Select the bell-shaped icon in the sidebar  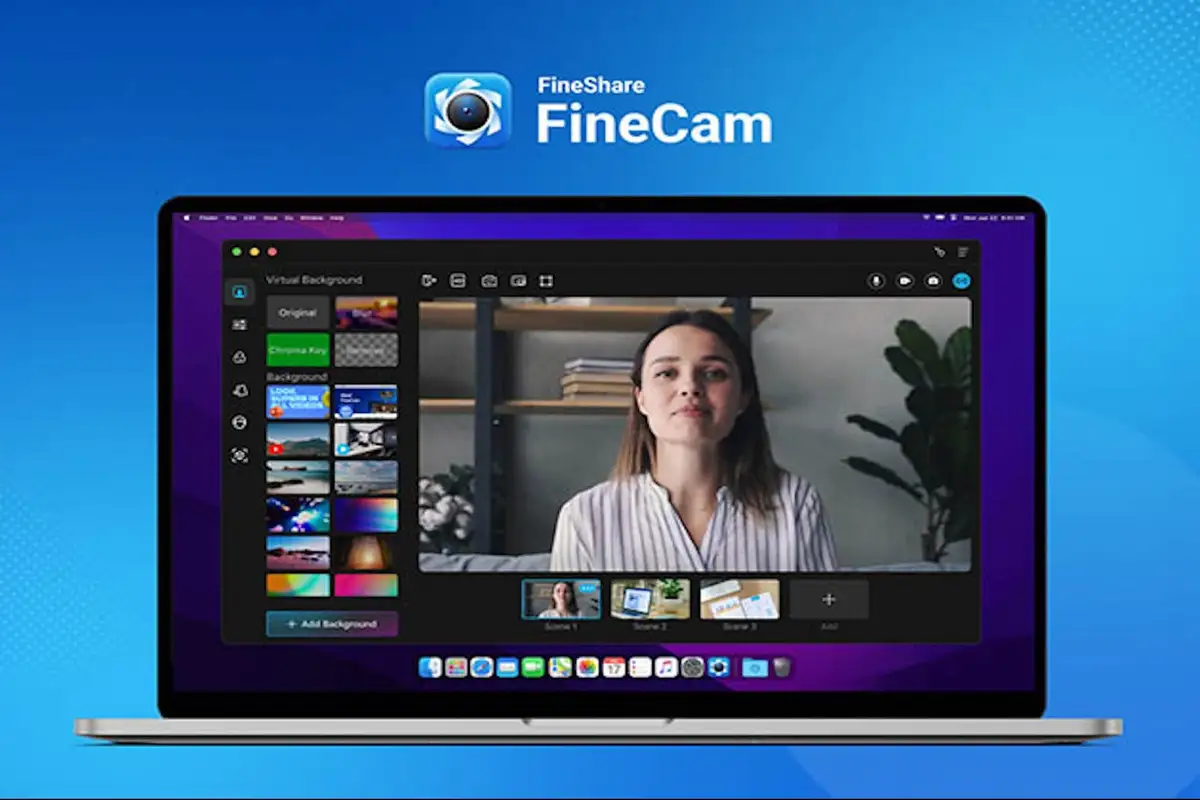click(x=239, y=390)
